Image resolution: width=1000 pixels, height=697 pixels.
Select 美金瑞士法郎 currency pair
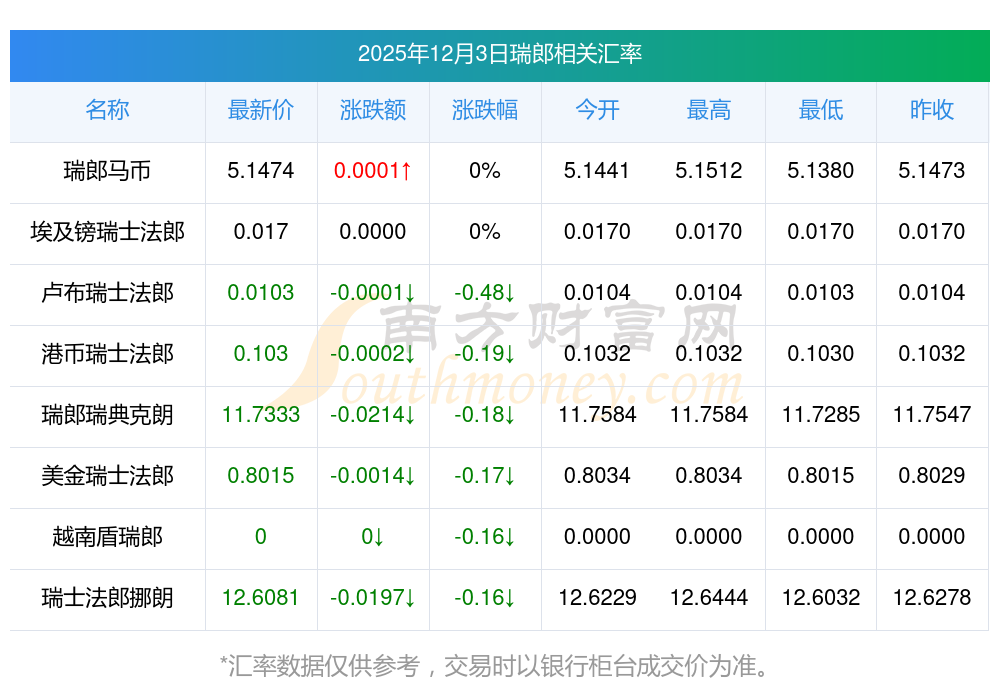coord(107,476)
